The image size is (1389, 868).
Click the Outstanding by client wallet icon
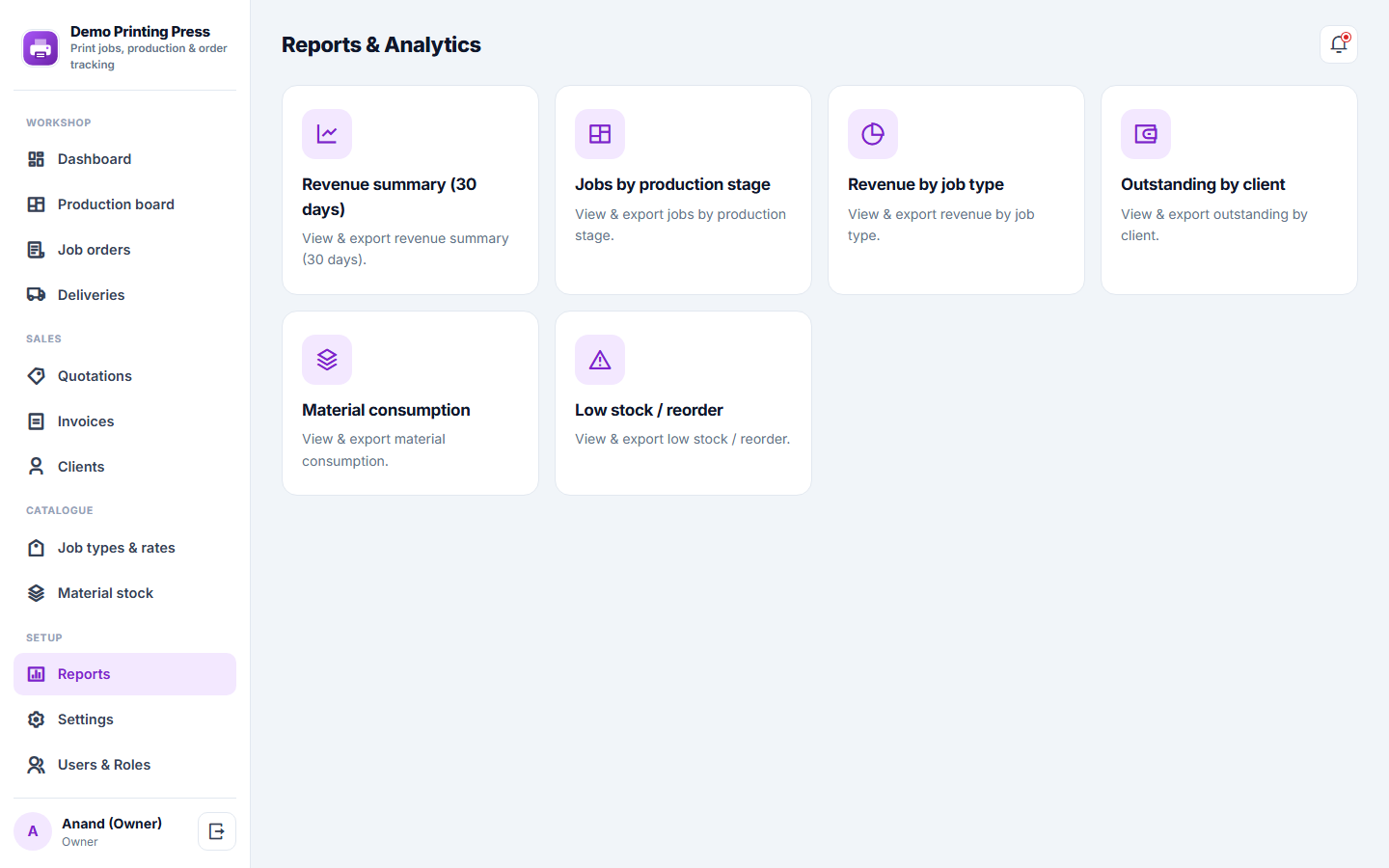[x=1146, y=134]
